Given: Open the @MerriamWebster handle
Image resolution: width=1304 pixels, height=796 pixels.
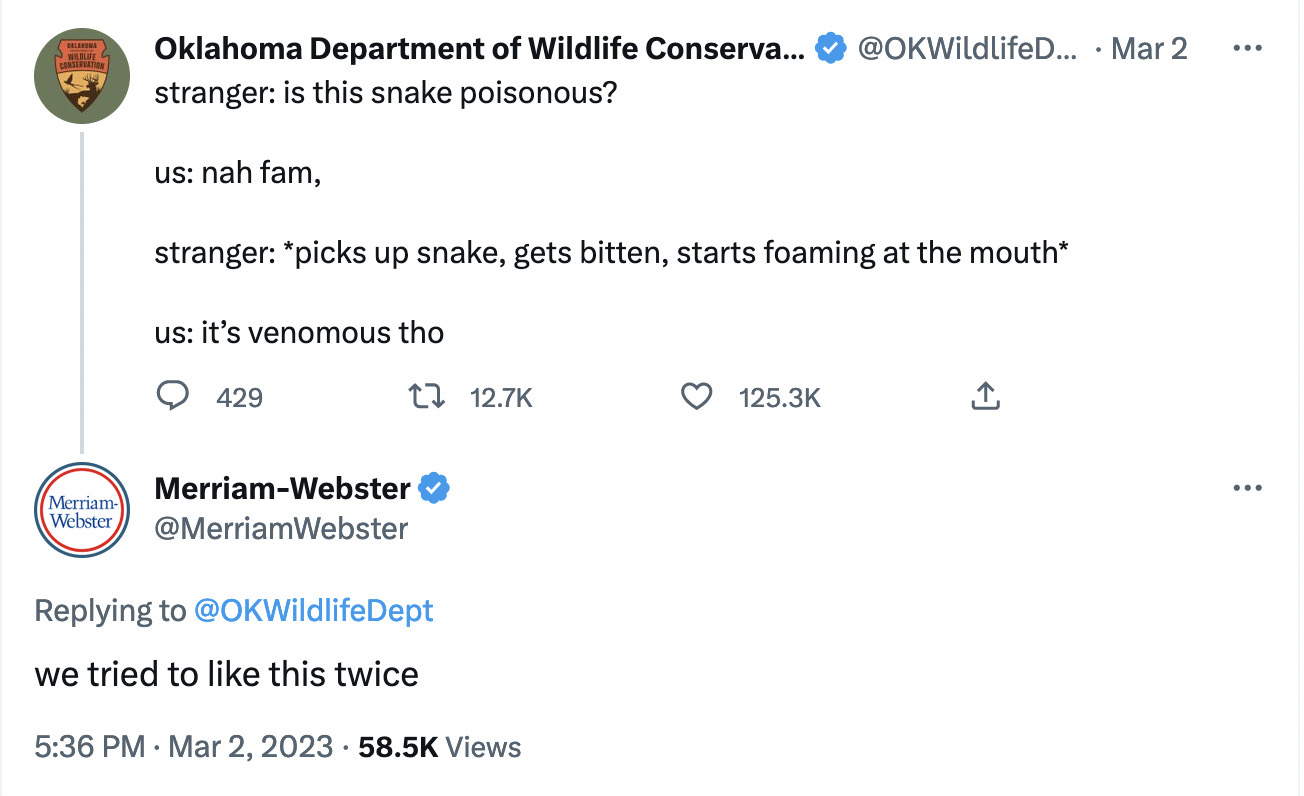Looking at the screenshot, I should click(281, 528).
